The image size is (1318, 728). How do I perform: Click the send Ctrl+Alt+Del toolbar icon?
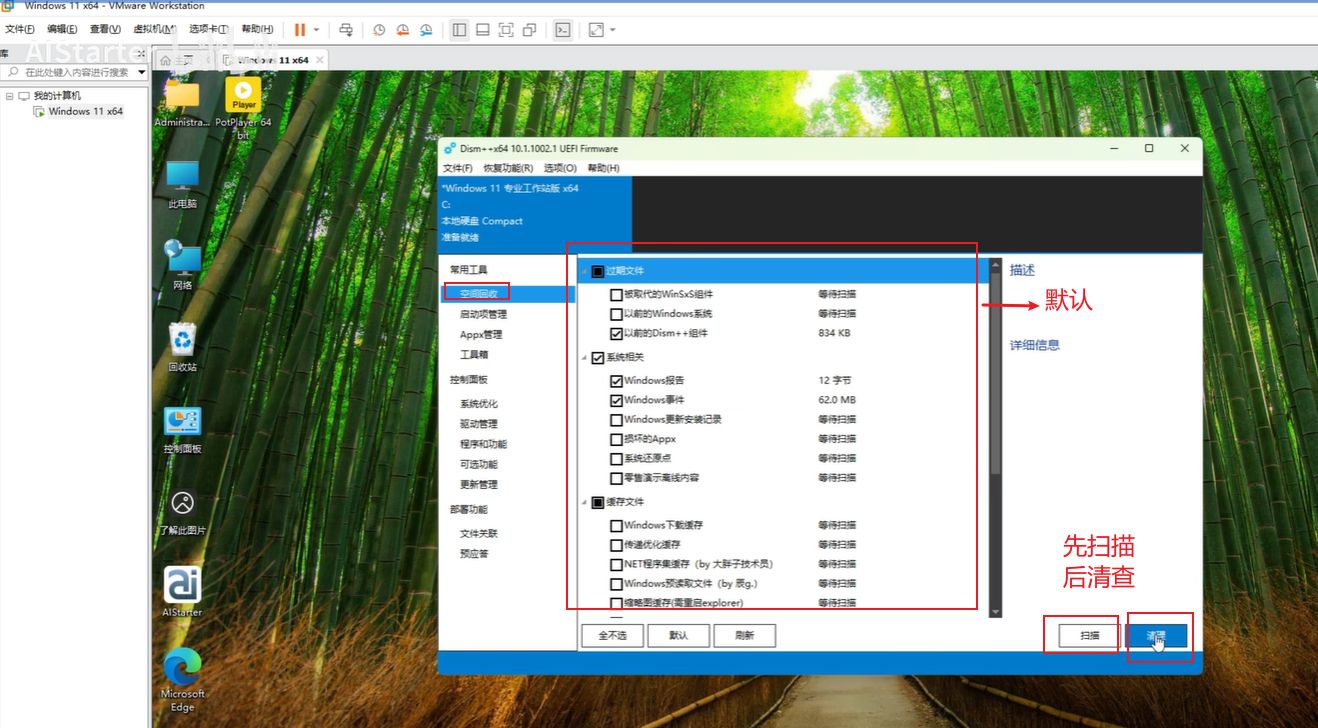tap(345, 30)
